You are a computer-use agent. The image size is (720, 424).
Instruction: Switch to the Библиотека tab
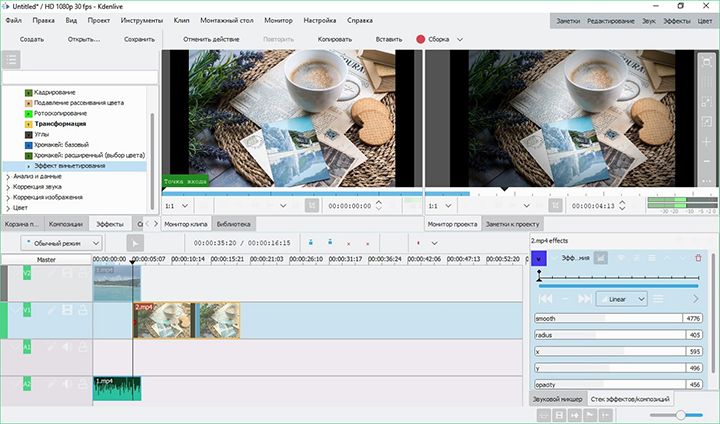pyautogui.click(x=234, y=224)
